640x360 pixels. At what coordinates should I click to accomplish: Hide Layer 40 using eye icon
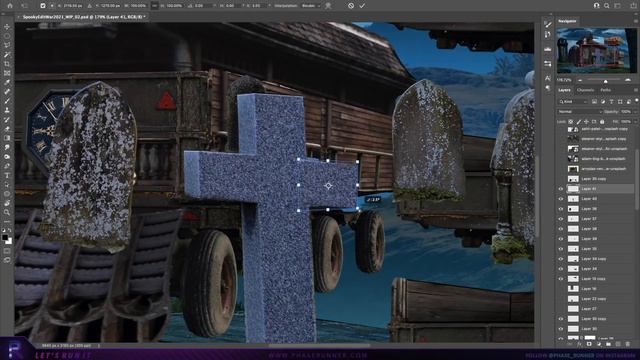561,199
